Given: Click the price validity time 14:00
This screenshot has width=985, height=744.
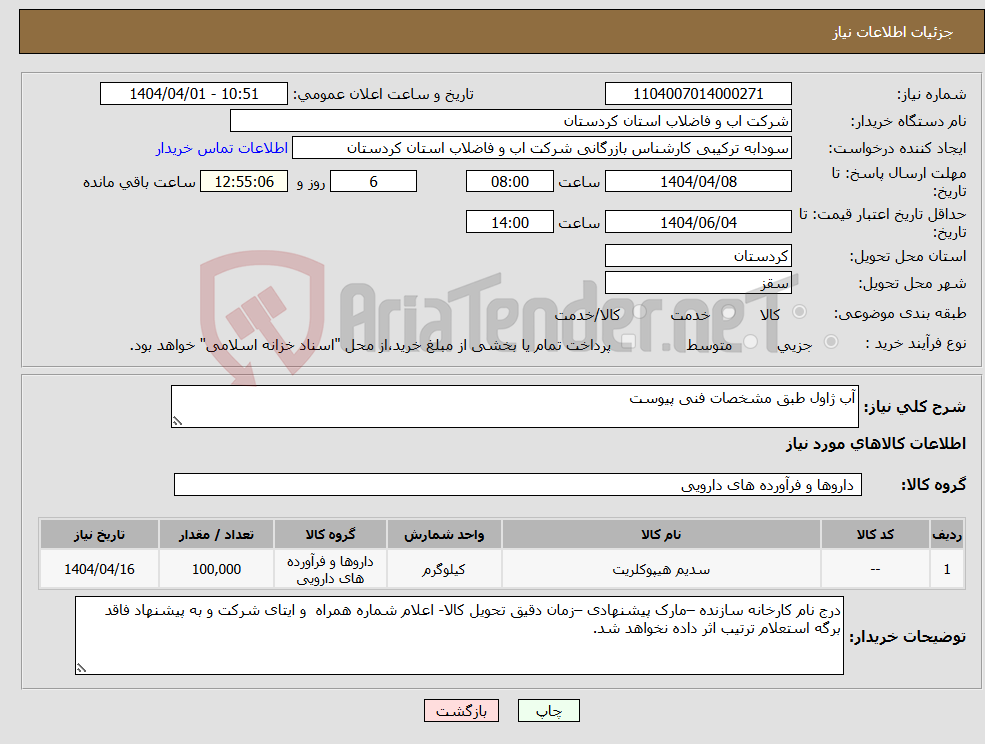Looking at the screenshot, I should click(x=509, y=222).
